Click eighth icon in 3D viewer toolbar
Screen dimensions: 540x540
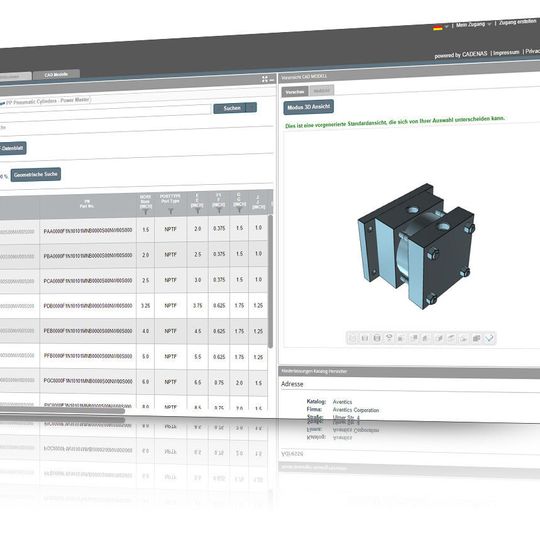[439, 338]
